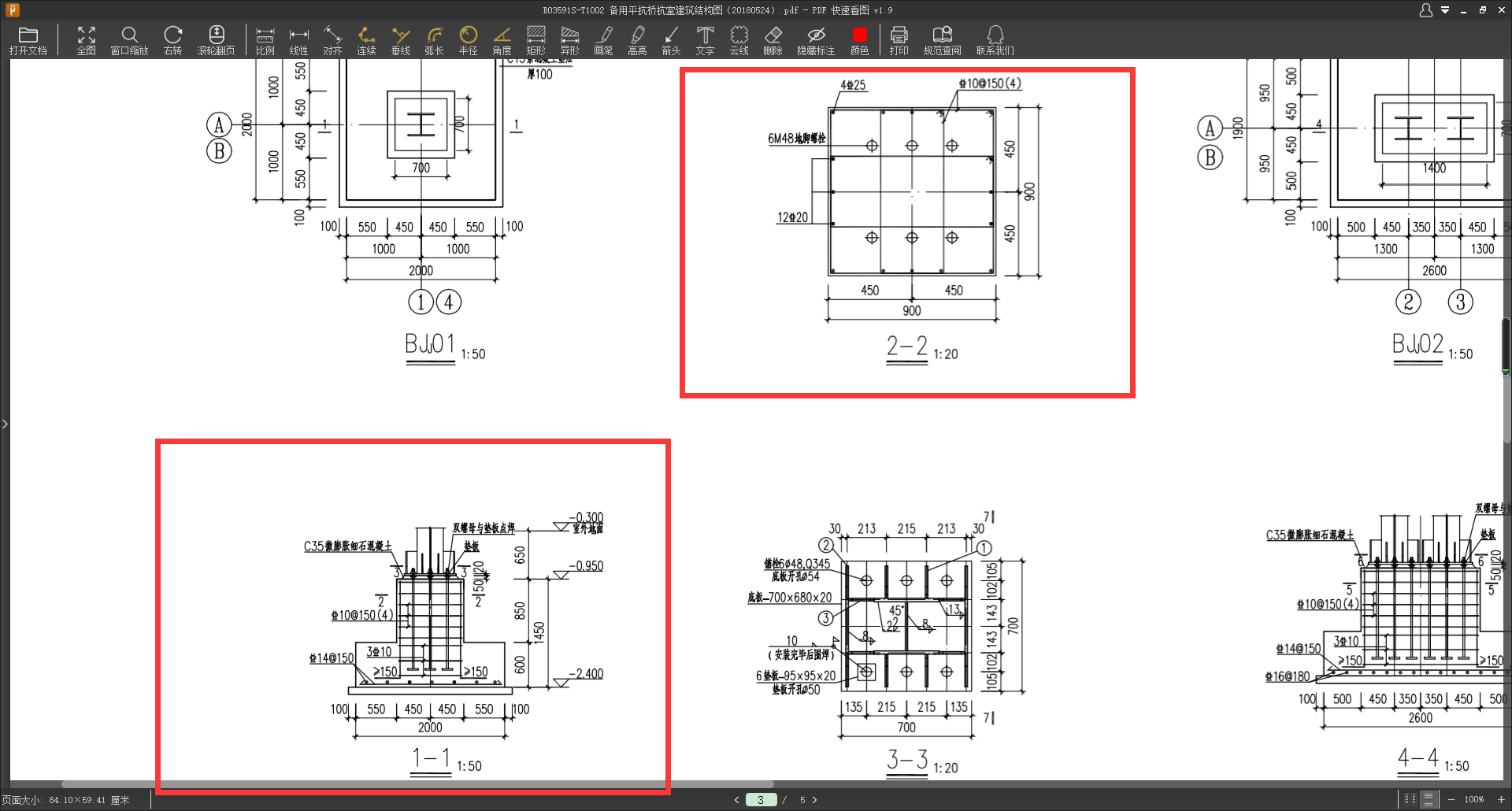Click the BJ02 drawing title
Image resolution: width=1512 pixels, height=811 pixels.
coord(1417,344)
